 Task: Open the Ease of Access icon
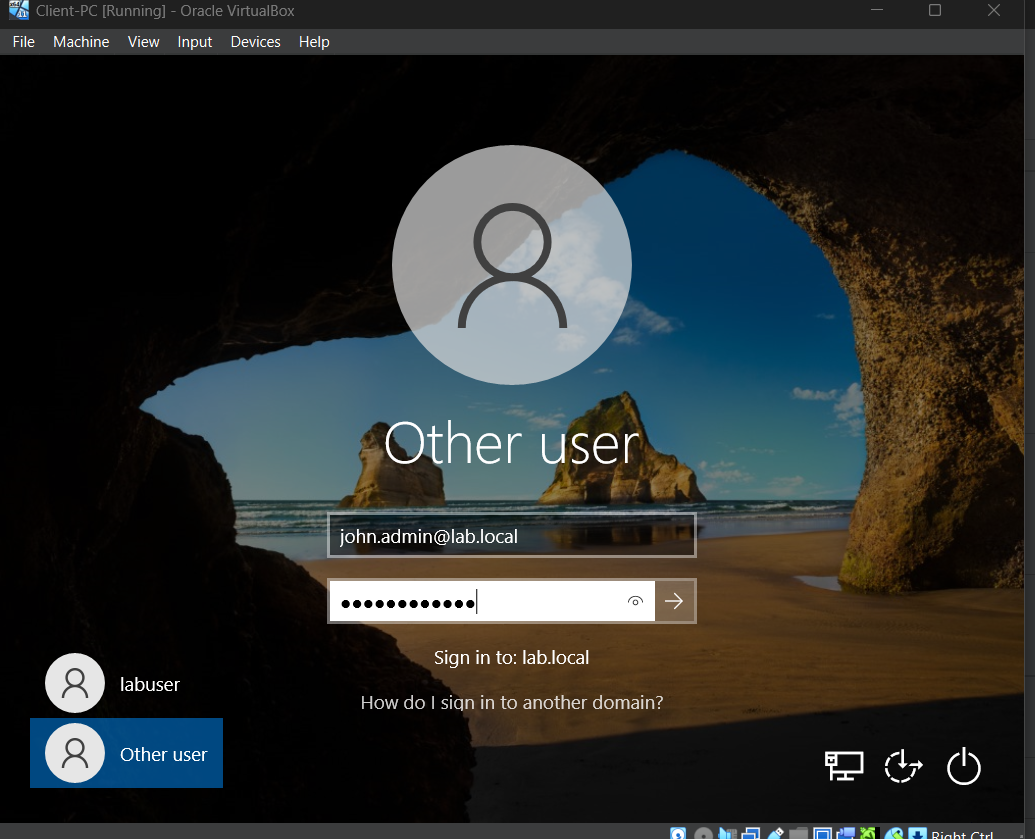(903, 766)
